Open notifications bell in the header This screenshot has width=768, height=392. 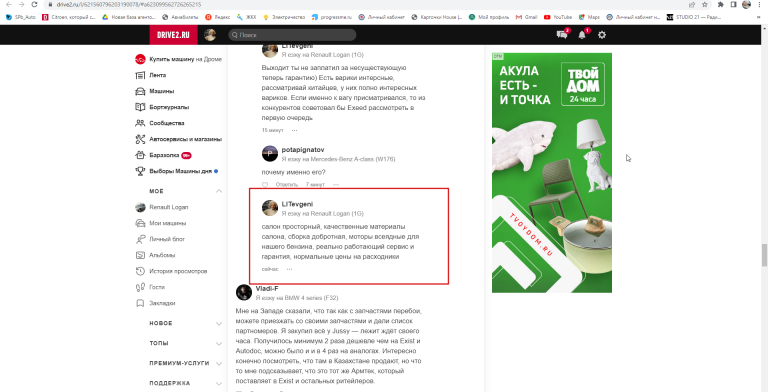[582, 35]
